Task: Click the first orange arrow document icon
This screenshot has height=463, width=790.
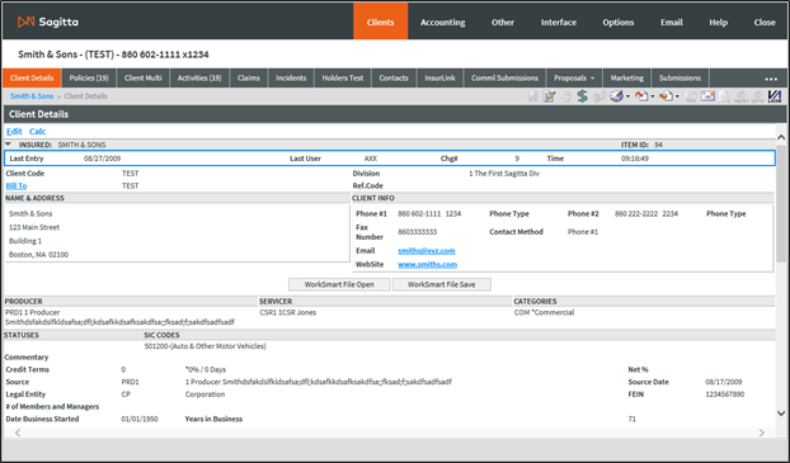Action: tap(640, 96)
